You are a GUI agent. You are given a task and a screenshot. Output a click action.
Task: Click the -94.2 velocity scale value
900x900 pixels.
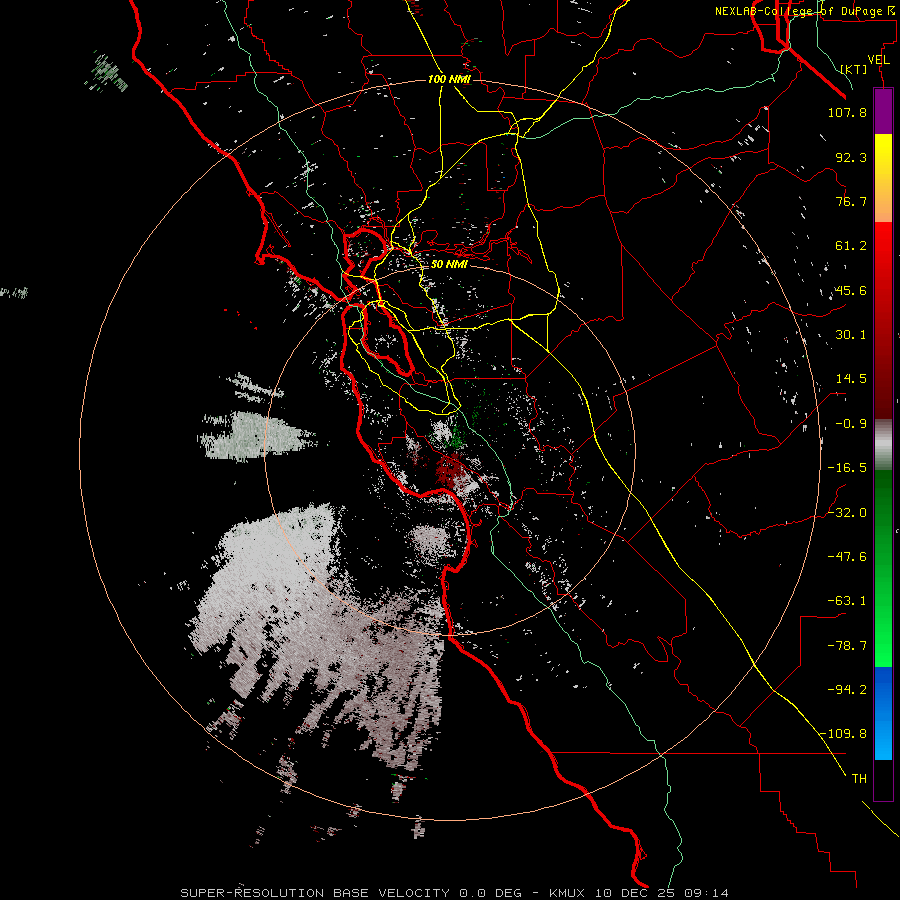point(847,690)
